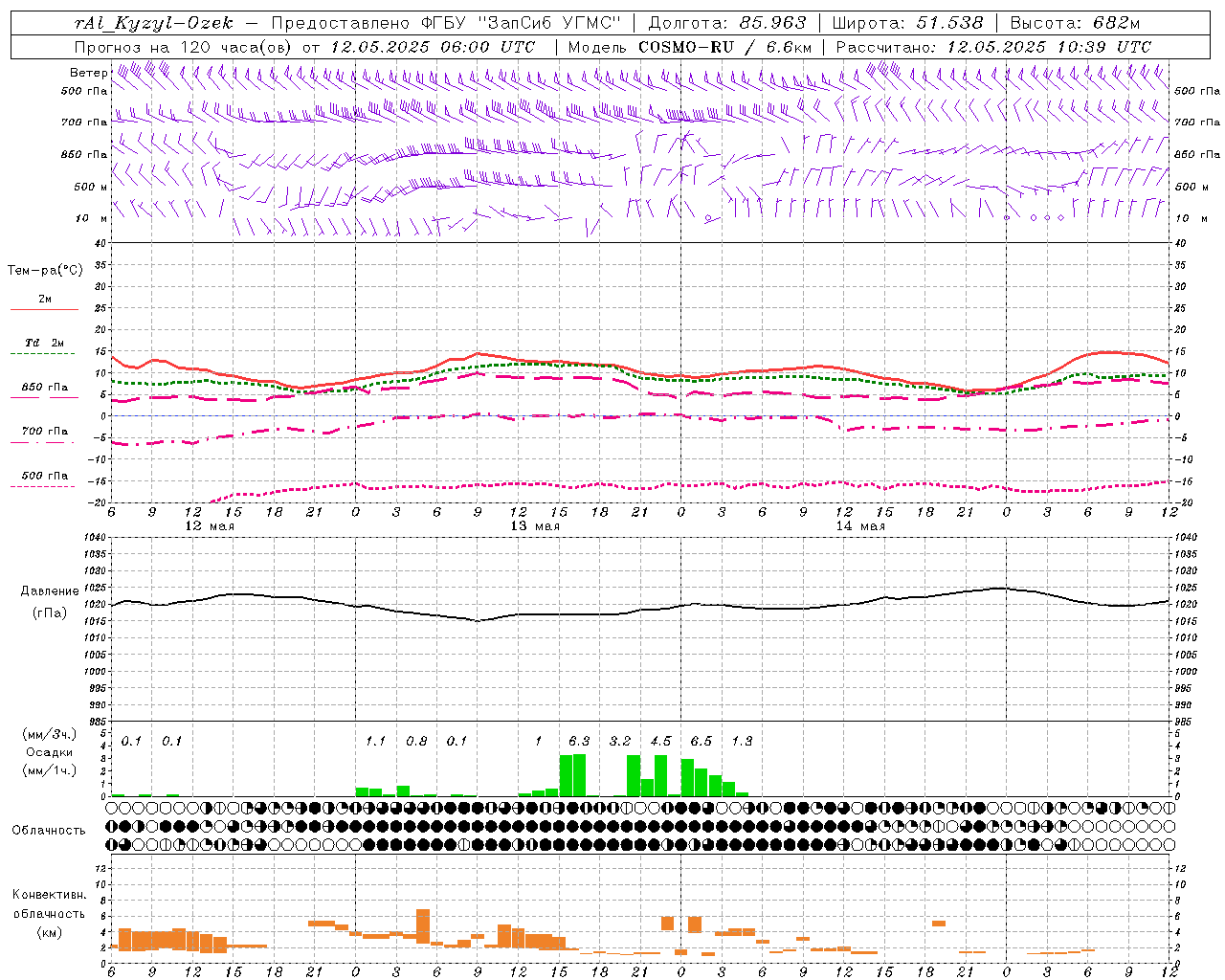Click the computed time 12.05.2025 10:39 UTC
The width and height of the screenshot is (1225, 980).
1049,47
